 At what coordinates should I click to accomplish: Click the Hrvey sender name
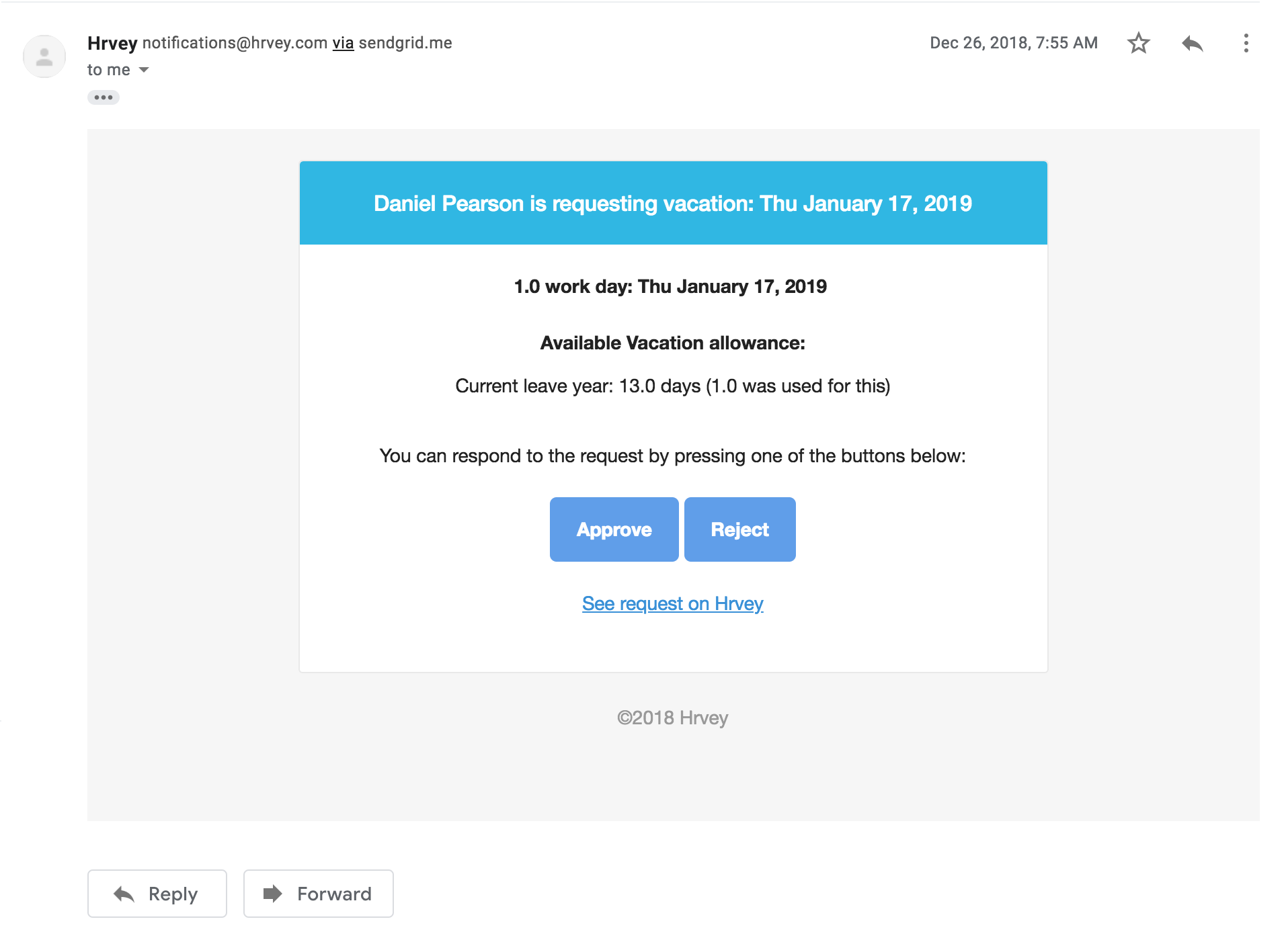pyautogui.click(x=112, y=43)
